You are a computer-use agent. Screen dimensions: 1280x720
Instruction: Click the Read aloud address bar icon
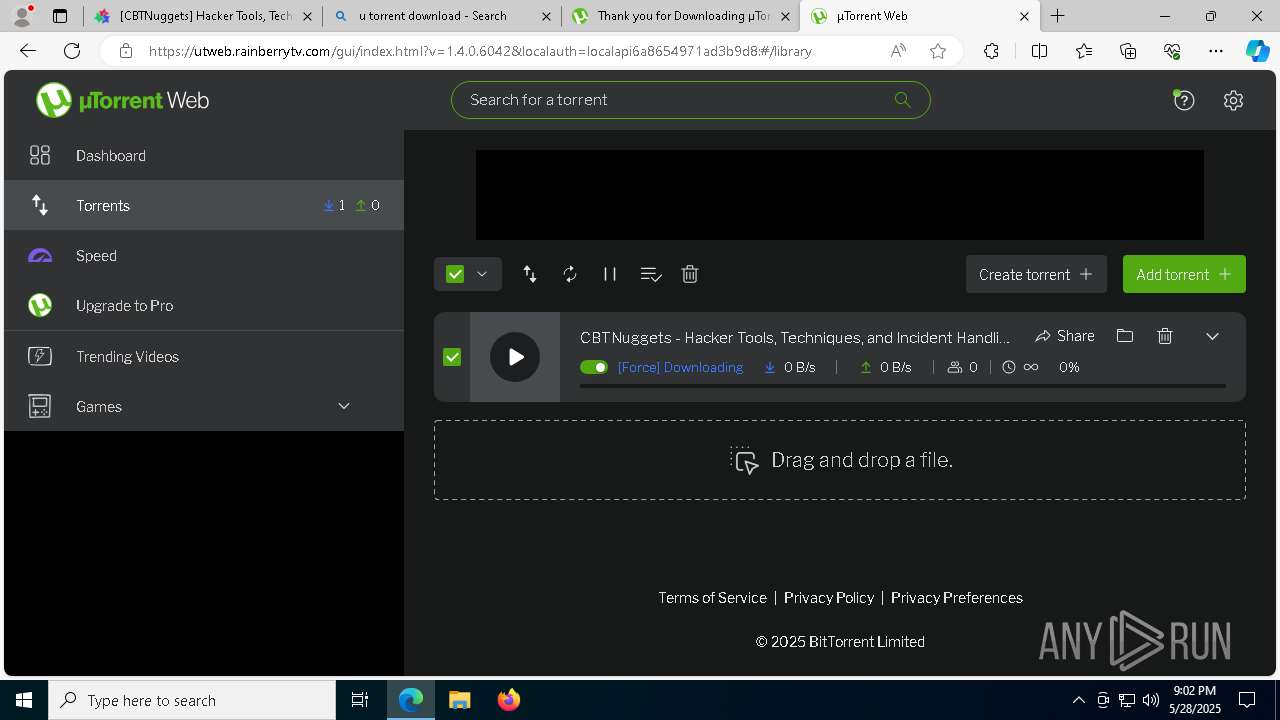coord(898,51)
